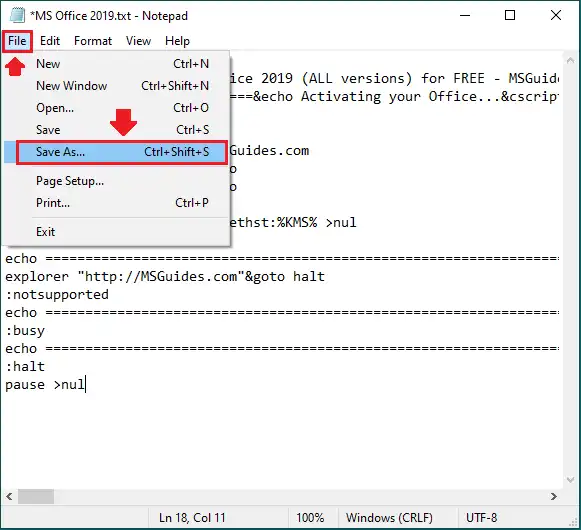Image resolution: width=581 pixels, height=530 pixels.
Task: Open Page Setup... dialog entry
Action: (x=116, y=181)
